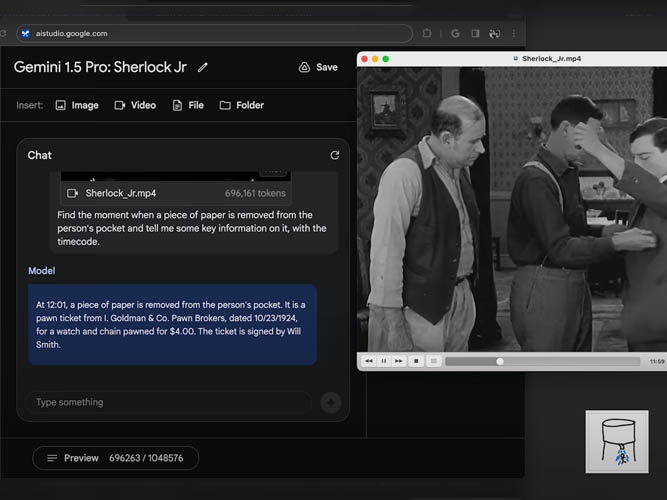Fast forward the video player
667x500 pixels.
click(399, 361)
